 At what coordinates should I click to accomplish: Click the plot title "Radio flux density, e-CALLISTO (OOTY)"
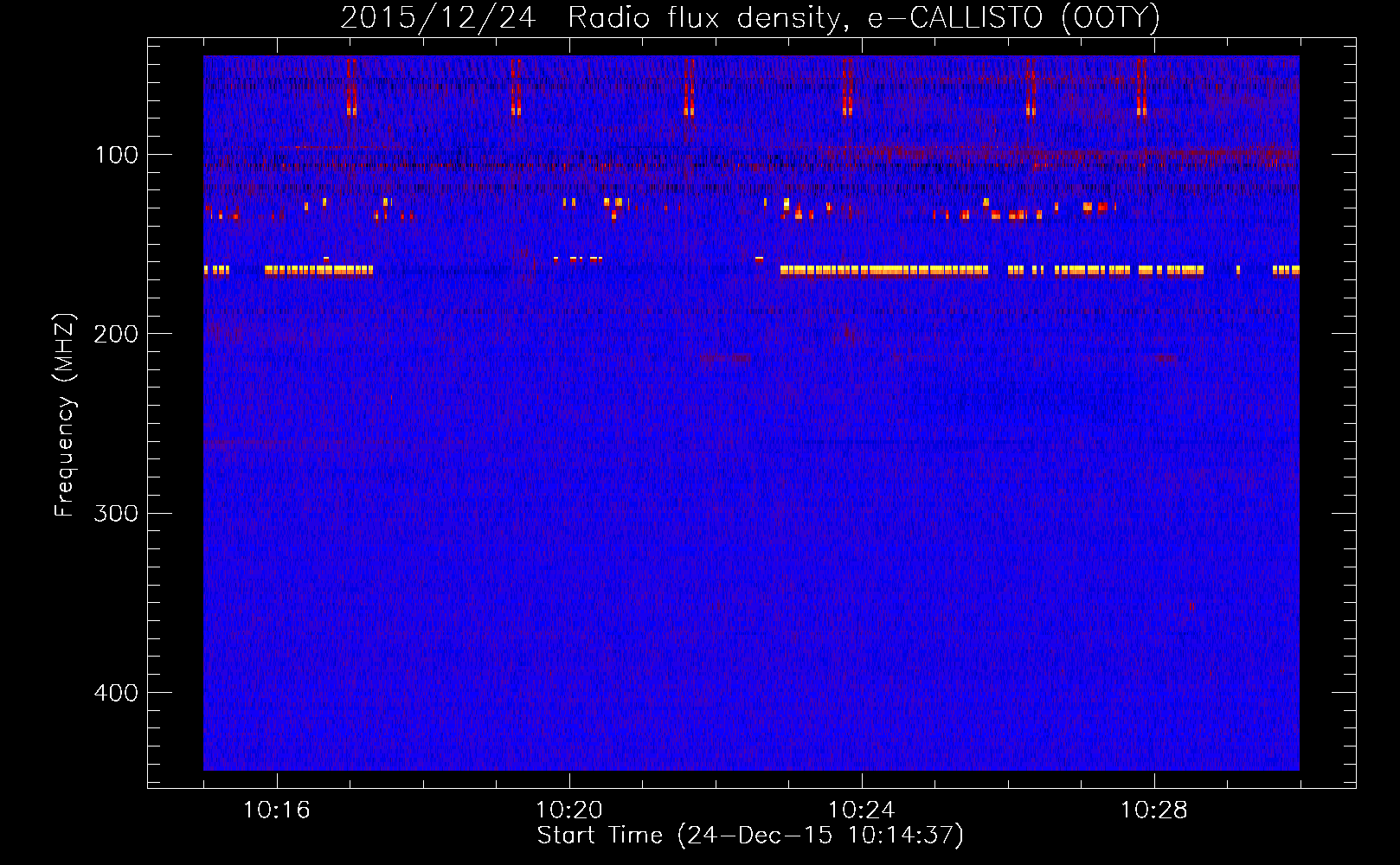pos(864,18)
